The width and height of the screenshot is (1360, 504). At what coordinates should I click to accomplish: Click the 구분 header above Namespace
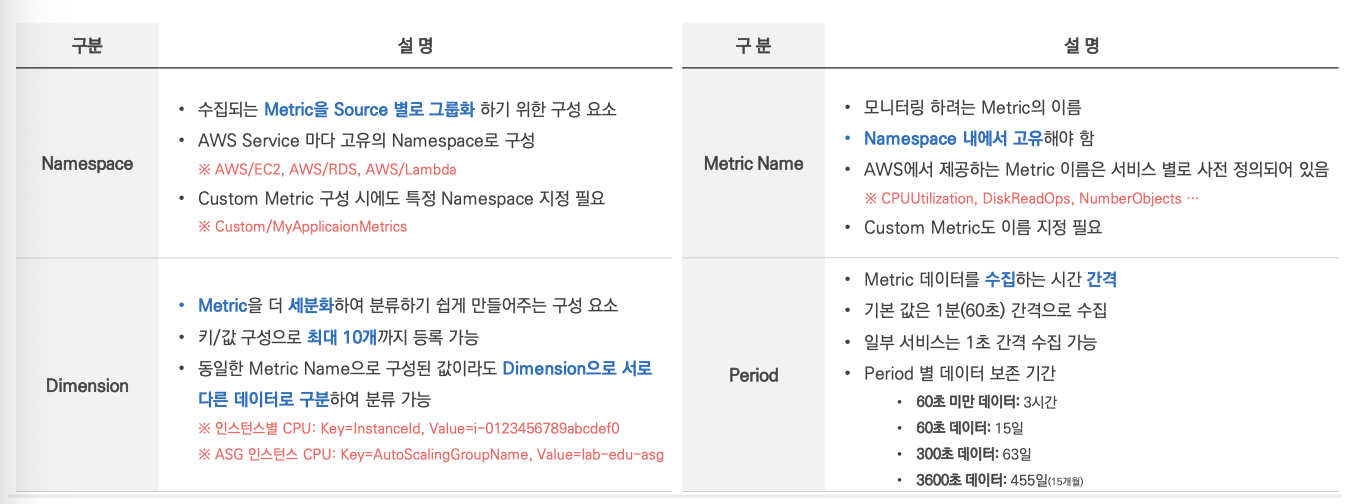pos(87,46)
